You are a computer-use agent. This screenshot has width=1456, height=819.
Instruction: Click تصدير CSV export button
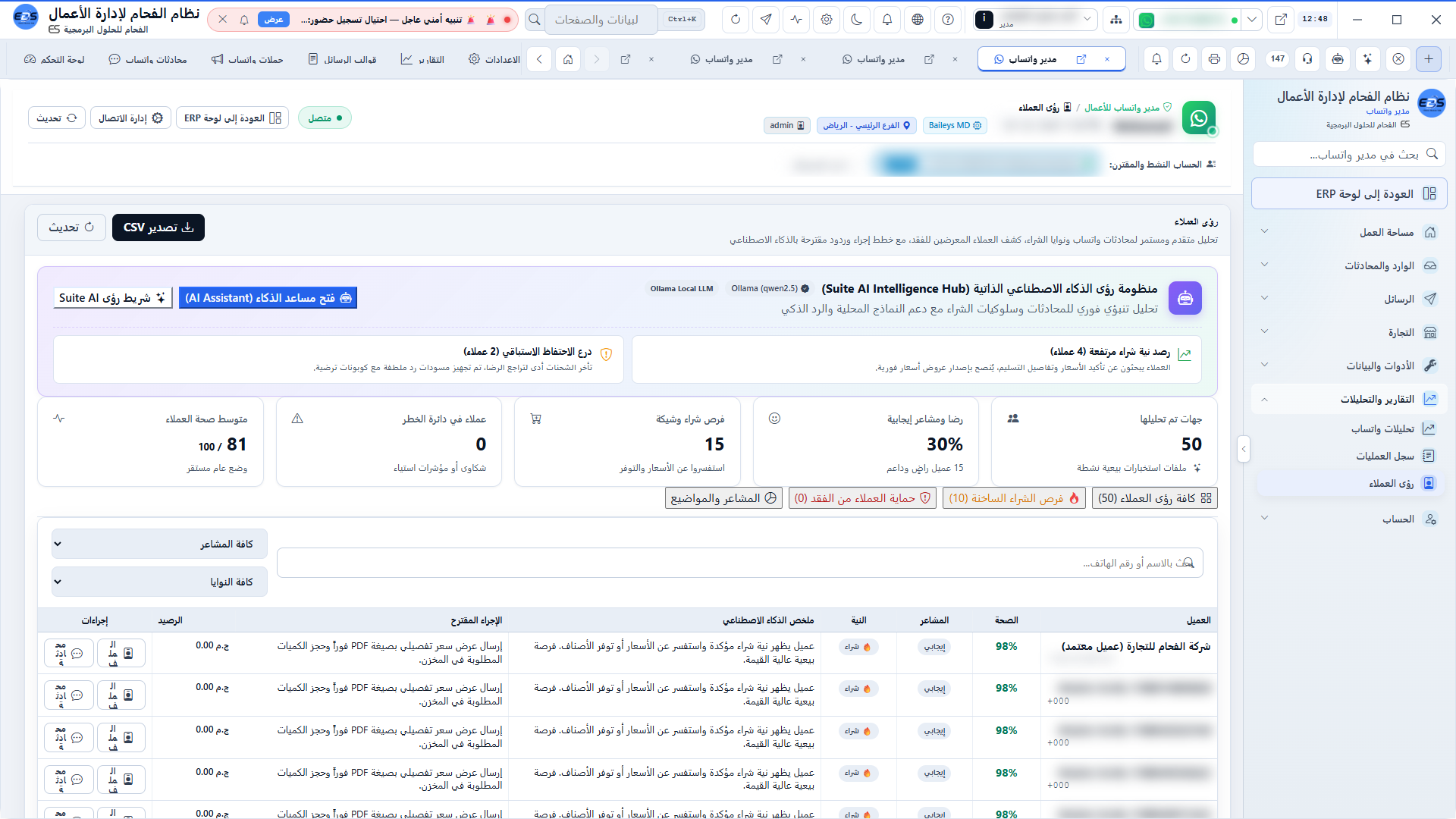click(158, 227)
